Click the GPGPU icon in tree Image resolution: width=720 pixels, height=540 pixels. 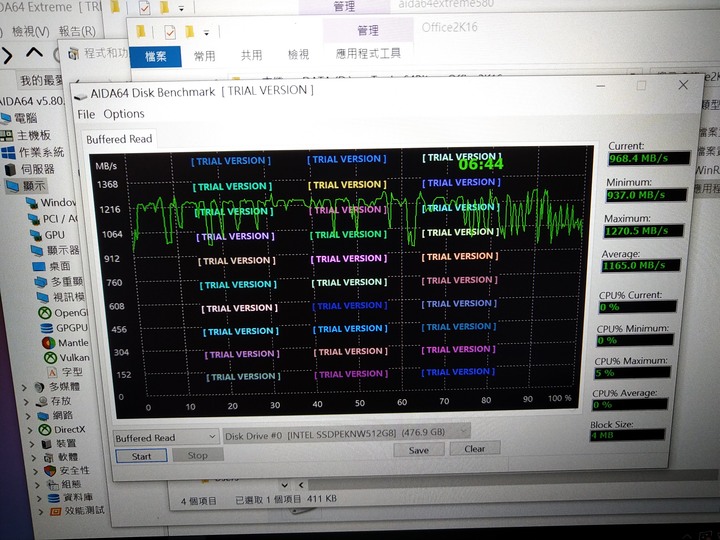[46, 328]
